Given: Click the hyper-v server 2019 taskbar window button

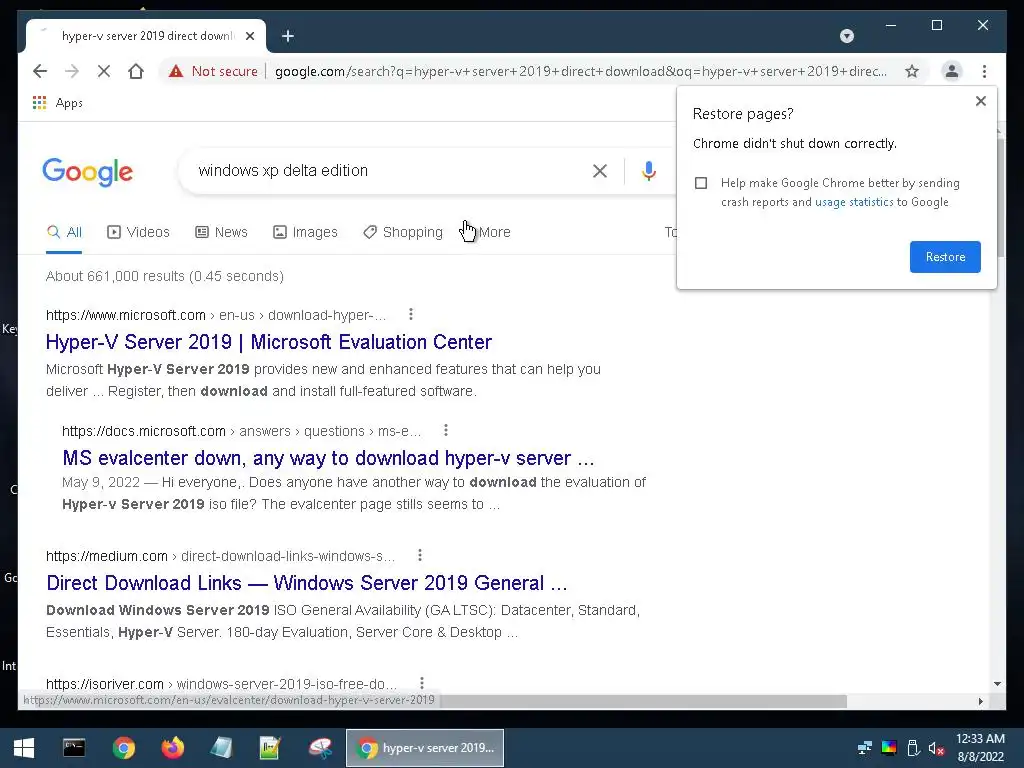Looking at the screenshot, I should pos(424,748).
